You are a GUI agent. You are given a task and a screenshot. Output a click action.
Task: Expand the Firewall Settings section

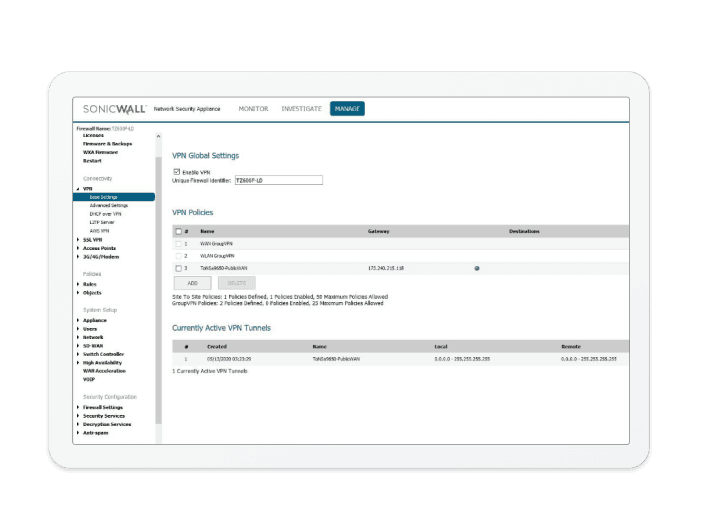coord(78,407)
